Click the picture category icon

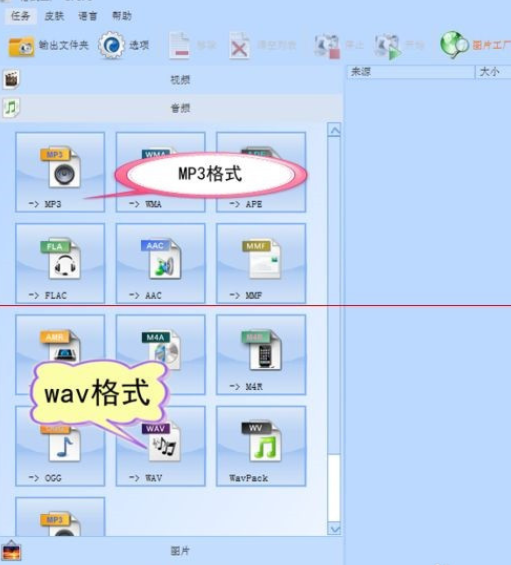point(11,551)
